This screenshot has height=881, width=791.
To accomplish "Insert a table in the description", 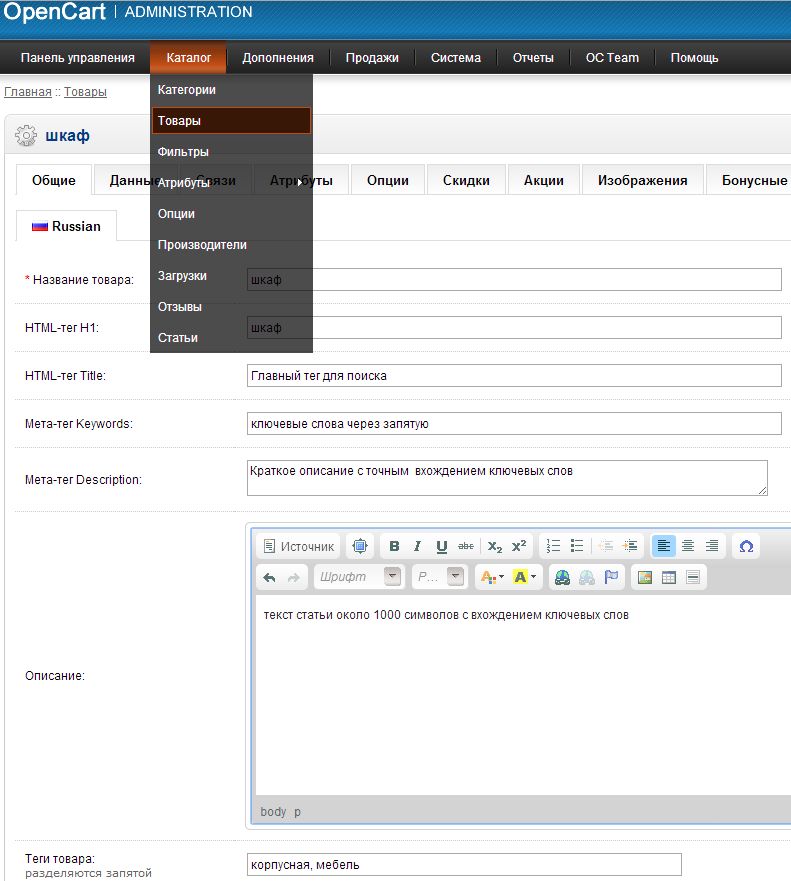I will pos(669,577).
